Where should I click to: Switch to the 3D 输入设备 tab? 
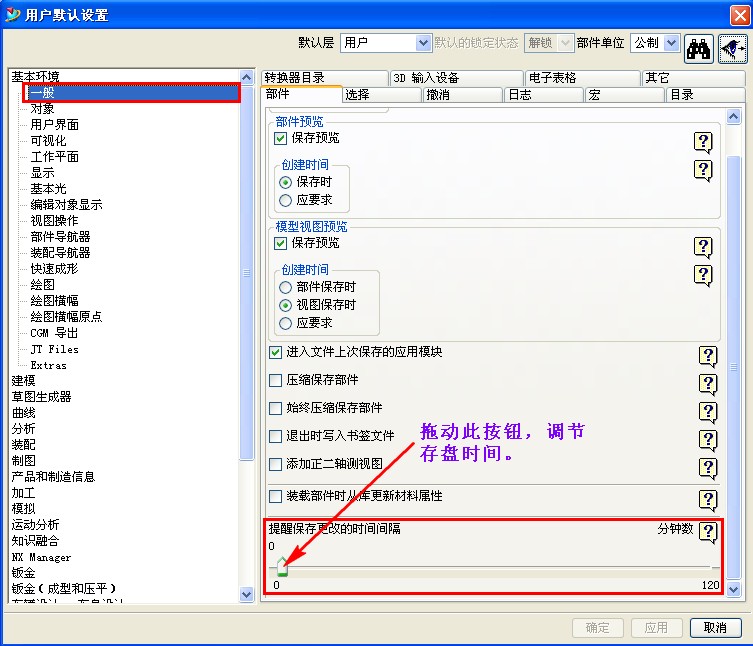(456, 78)
